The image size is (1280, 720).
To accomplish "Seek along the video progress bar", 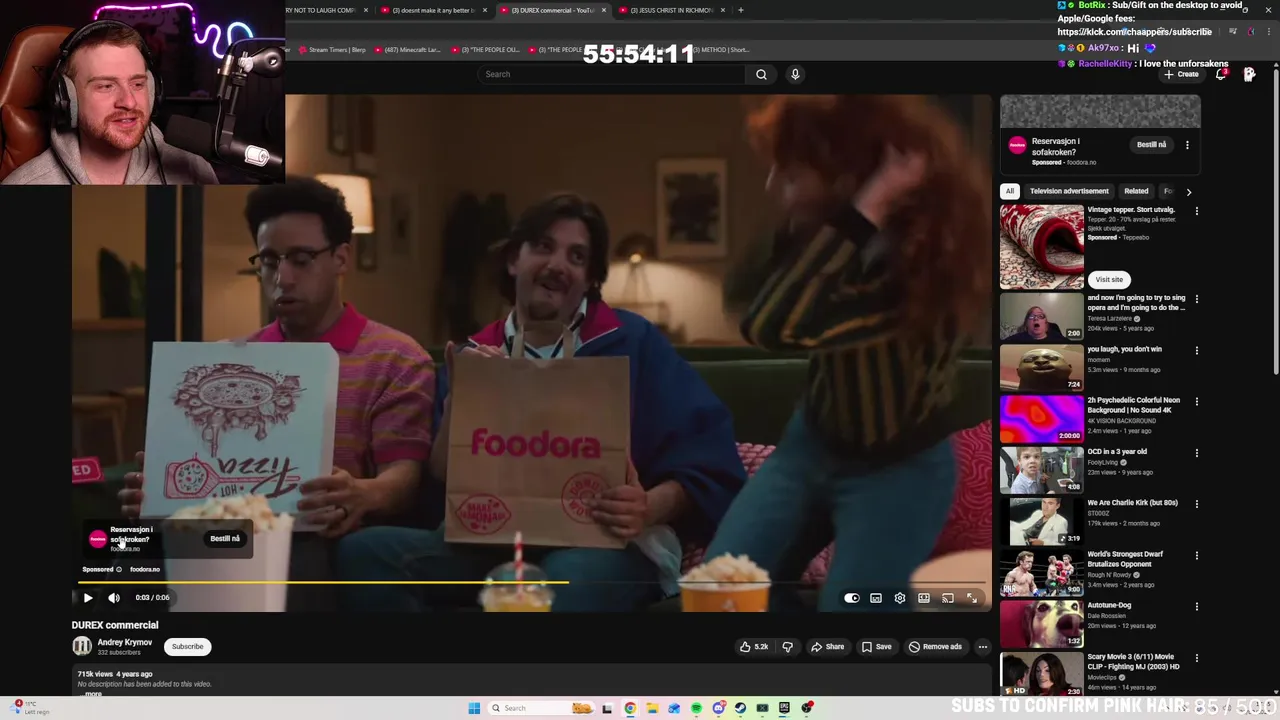I will coord(530,582).
